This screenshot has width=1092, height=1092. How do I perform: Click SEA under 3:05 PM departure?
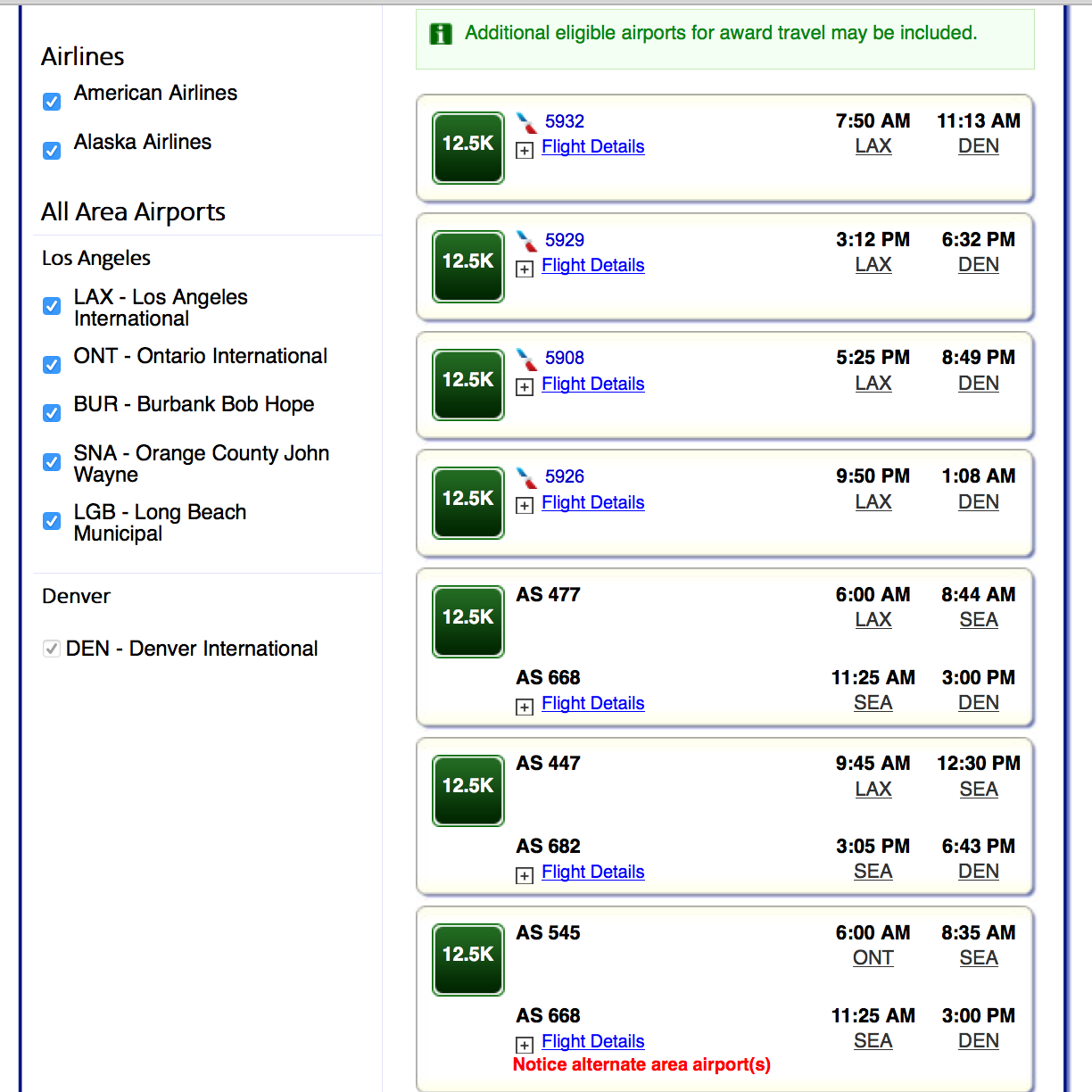[x=873, y=872]
